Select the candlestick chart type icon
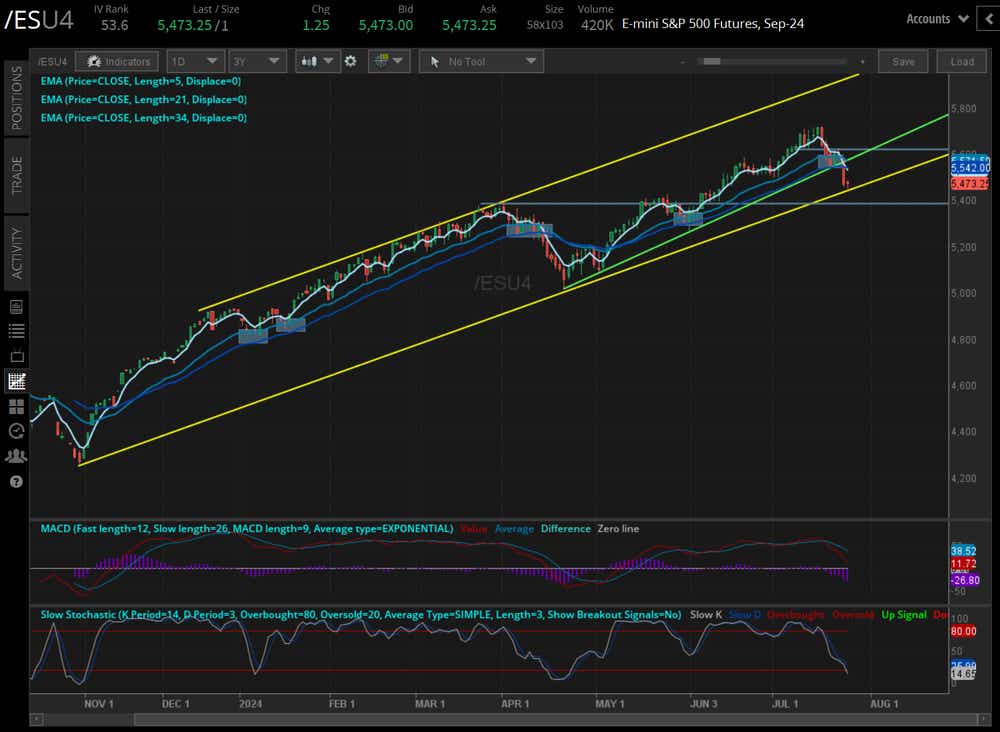Viewport: 1000px width, 732px height. (313, 61)
